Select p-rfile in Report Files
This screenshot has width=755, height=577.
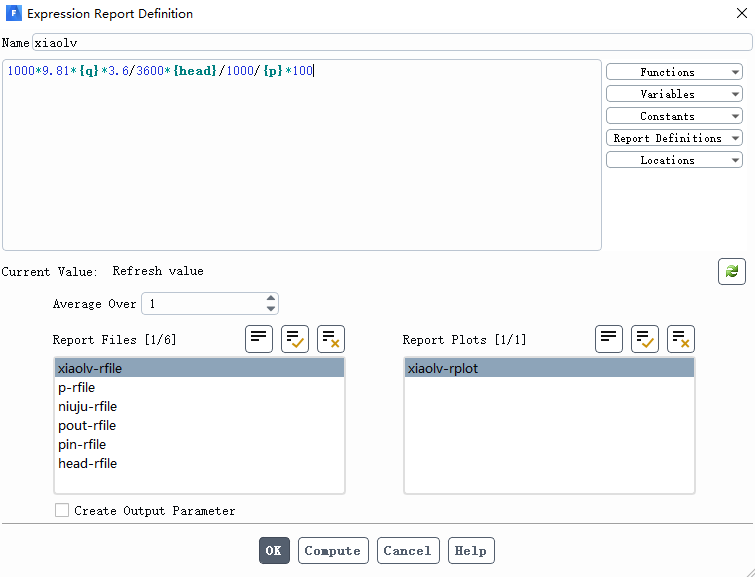tap(199, 387)
